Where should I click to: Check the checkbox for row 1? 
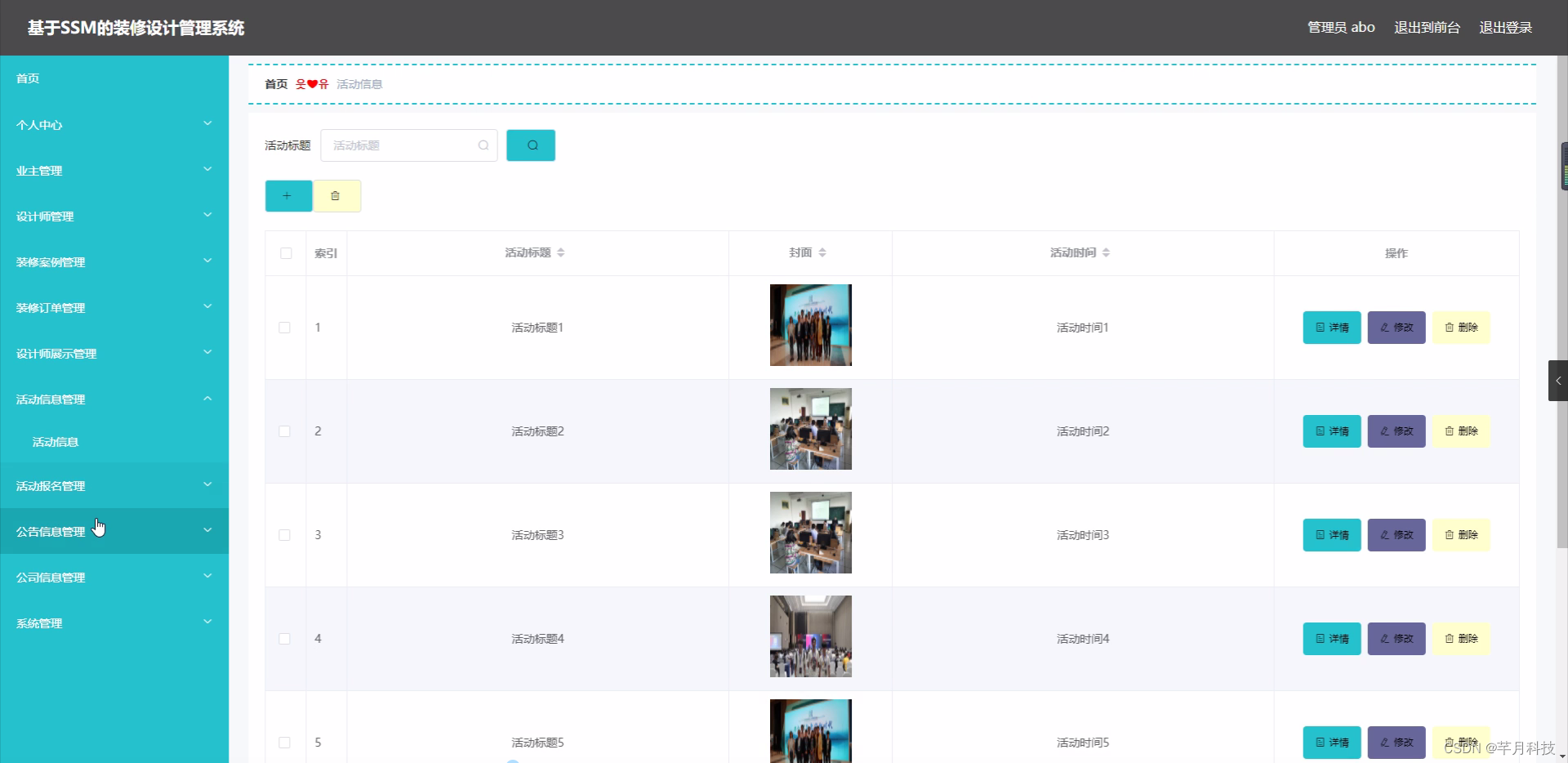pyautogui.click(x=284, y=328)
